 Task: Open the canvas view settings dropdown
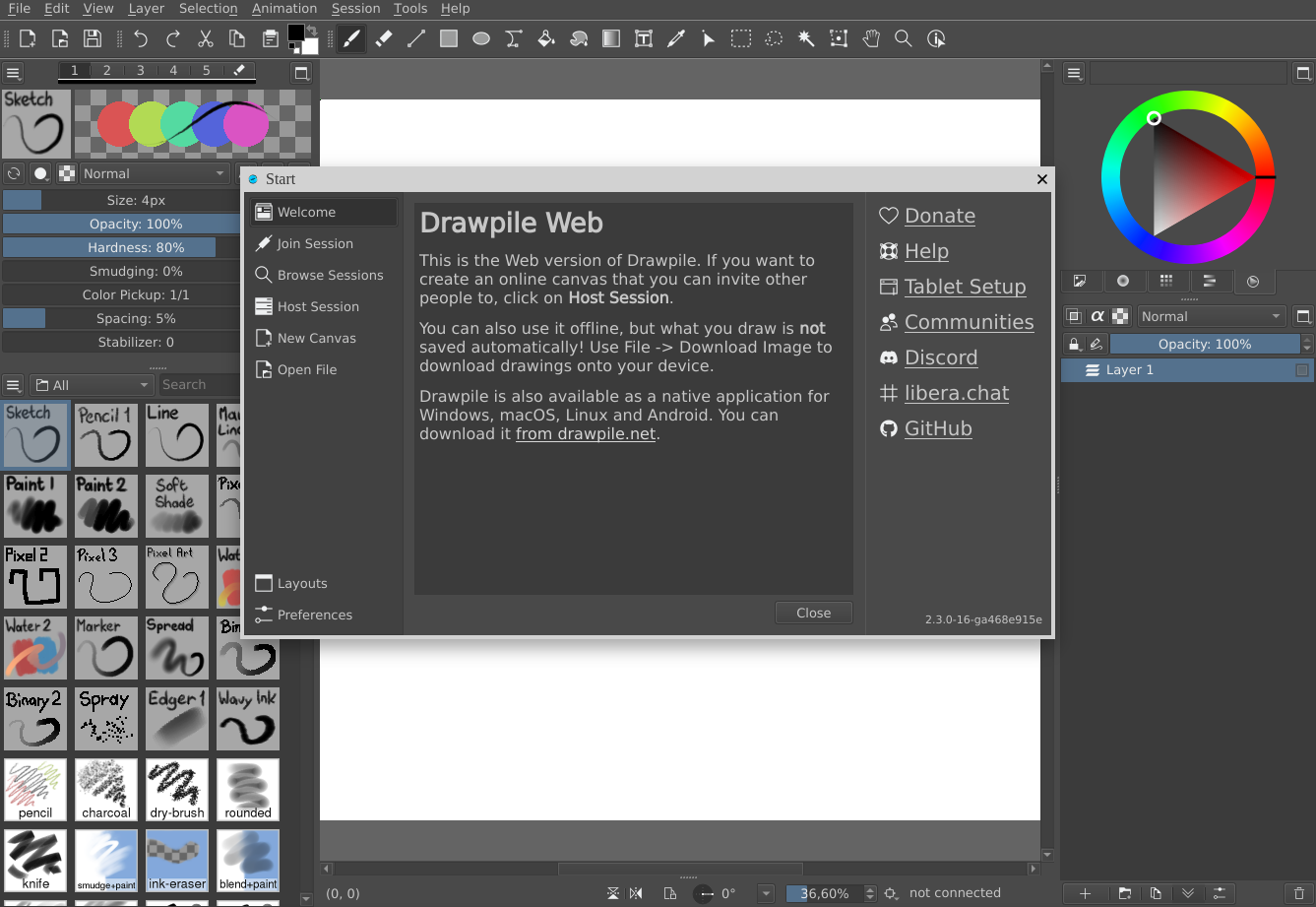coord(891,893)
